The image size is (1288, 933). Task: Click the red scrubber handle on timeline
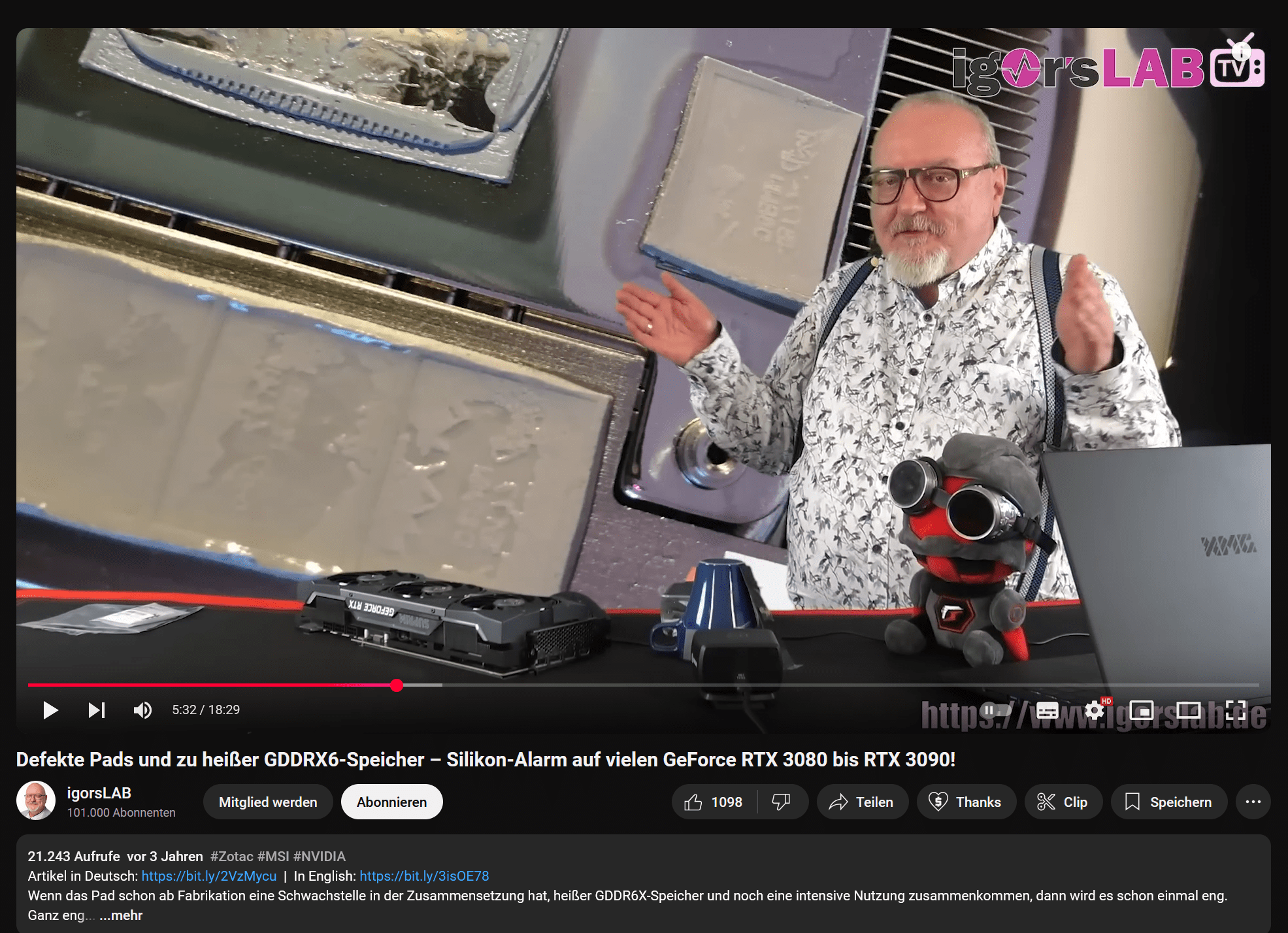397,685
